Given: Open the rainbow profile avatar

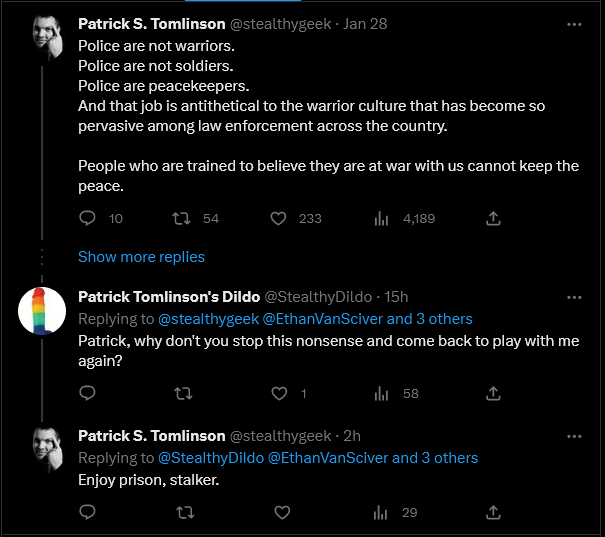Looking at the screenshot, I should (43, 313).
